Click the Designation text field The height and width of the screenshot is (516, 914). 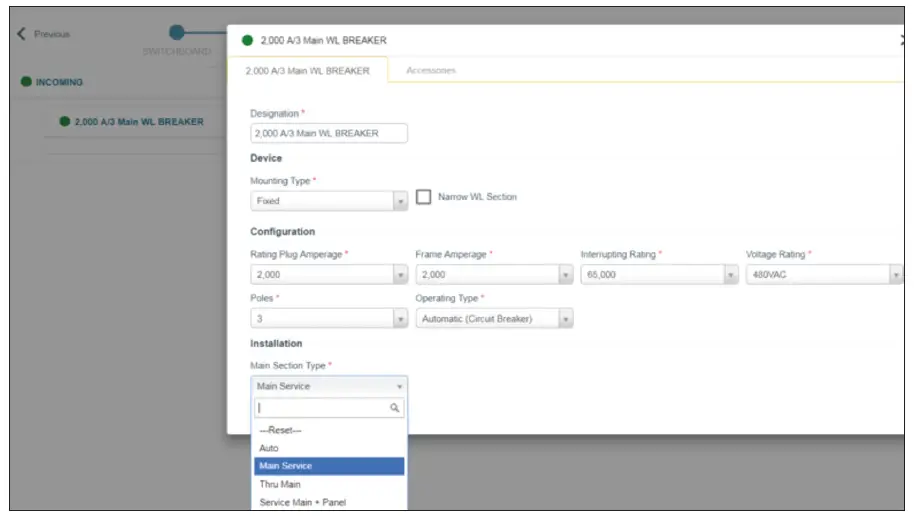click(x=329, y=133)
